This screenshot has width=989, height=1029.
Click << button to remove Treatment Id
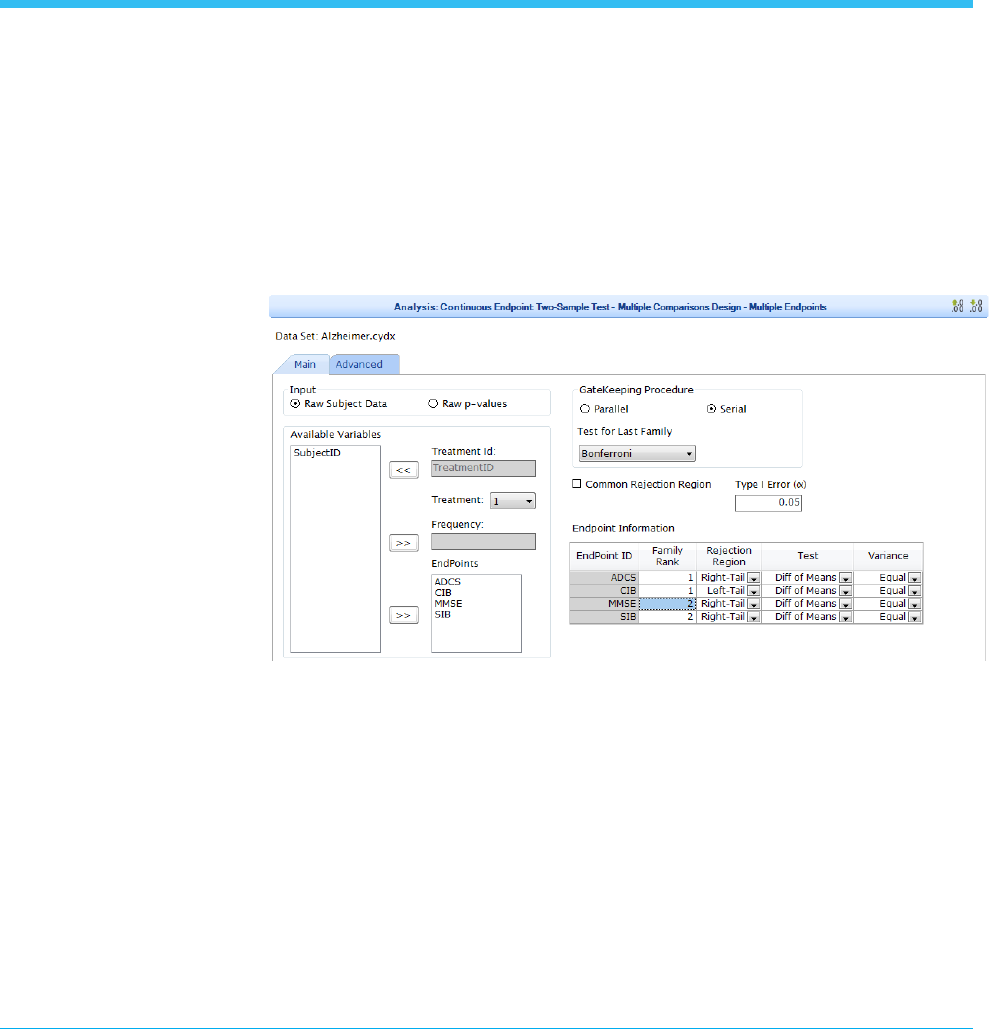[x=404, y=470]
